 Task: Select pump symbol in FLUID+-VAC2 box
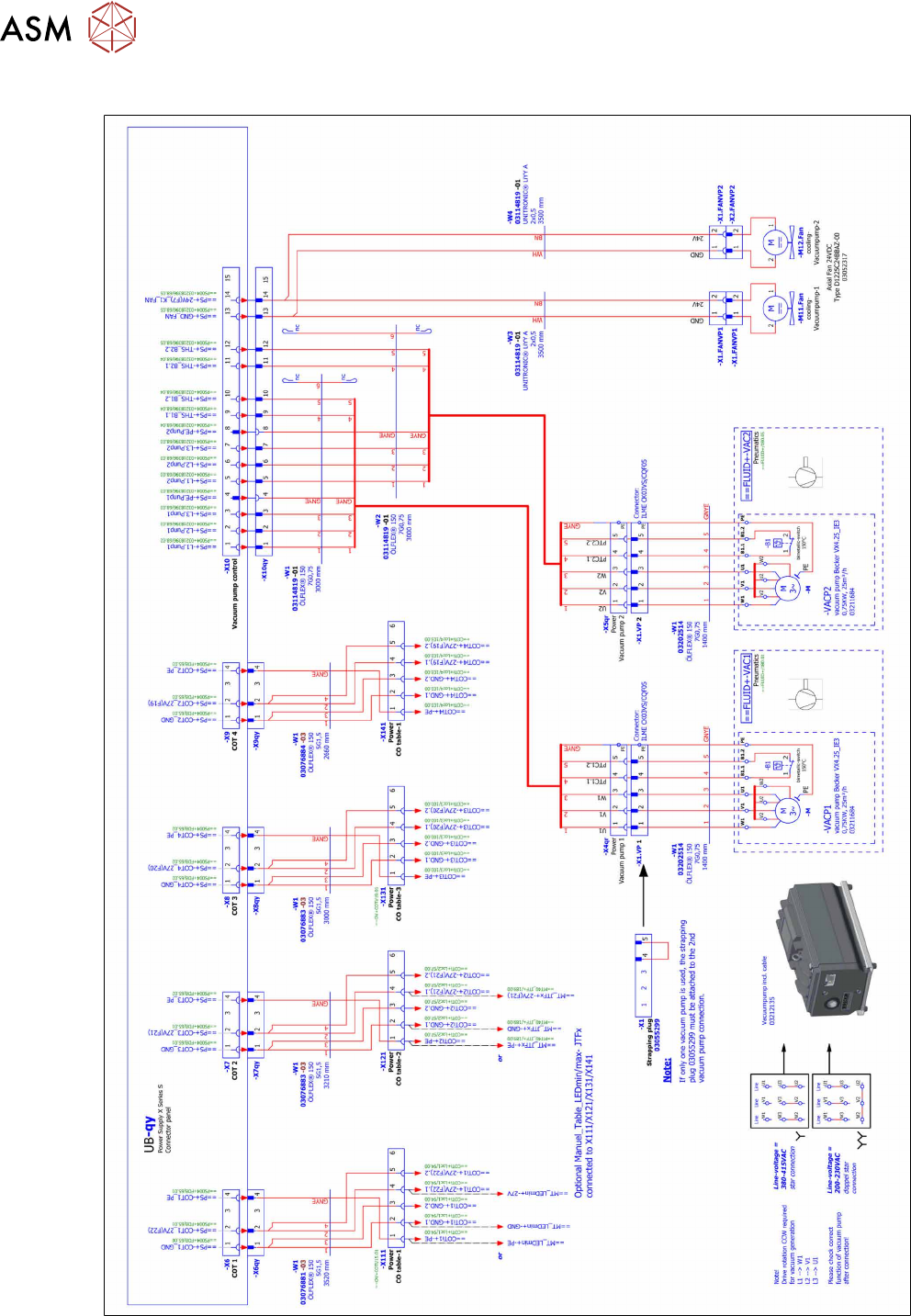(x=805, y=475)
